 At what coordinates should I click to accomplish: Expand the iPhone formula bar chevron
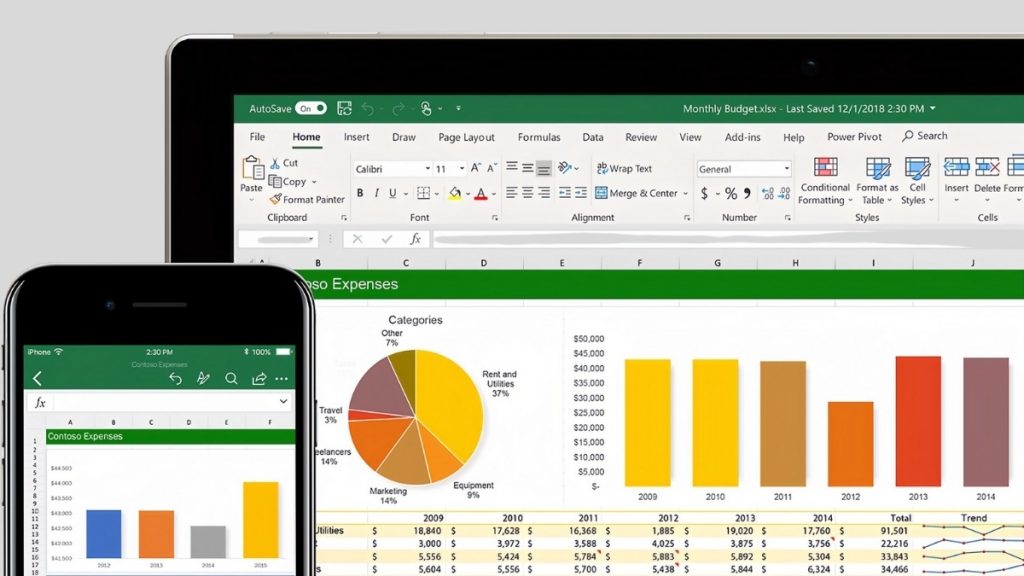283,402
